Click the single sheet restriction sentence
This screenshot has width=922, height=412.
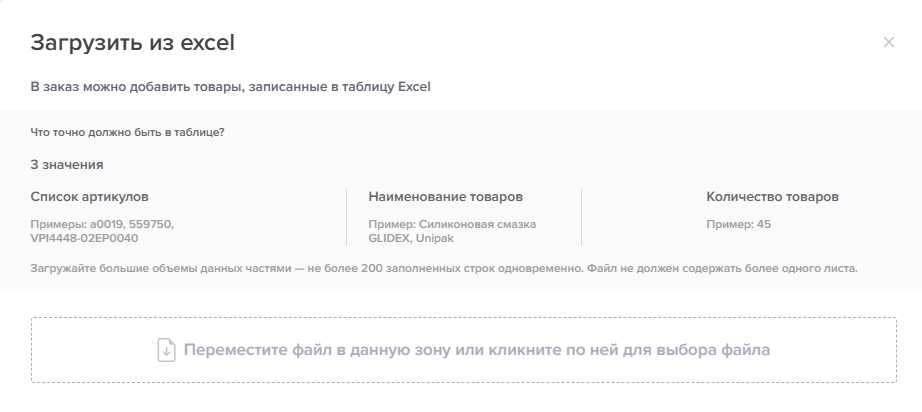pos(721,269)
